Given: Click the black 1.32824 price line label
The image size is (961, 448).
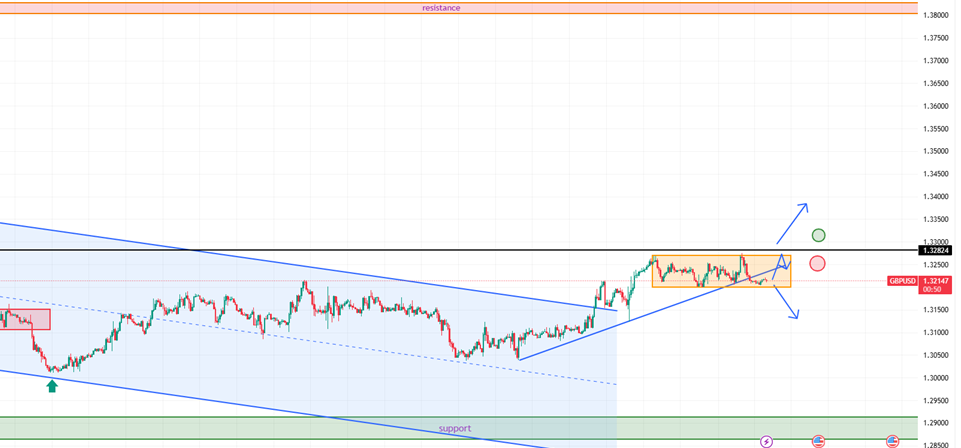Looking at the screenshot, I should pos(935,250).
